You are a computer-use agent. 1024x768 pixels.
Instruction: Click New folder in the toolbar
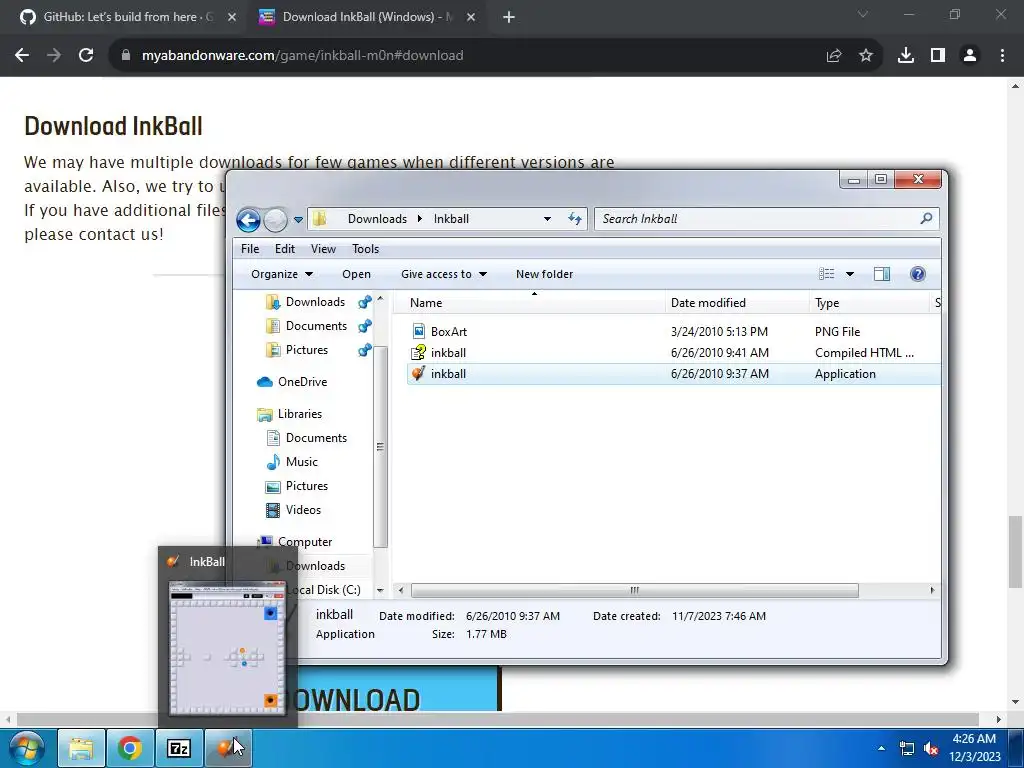pos(545,274)
